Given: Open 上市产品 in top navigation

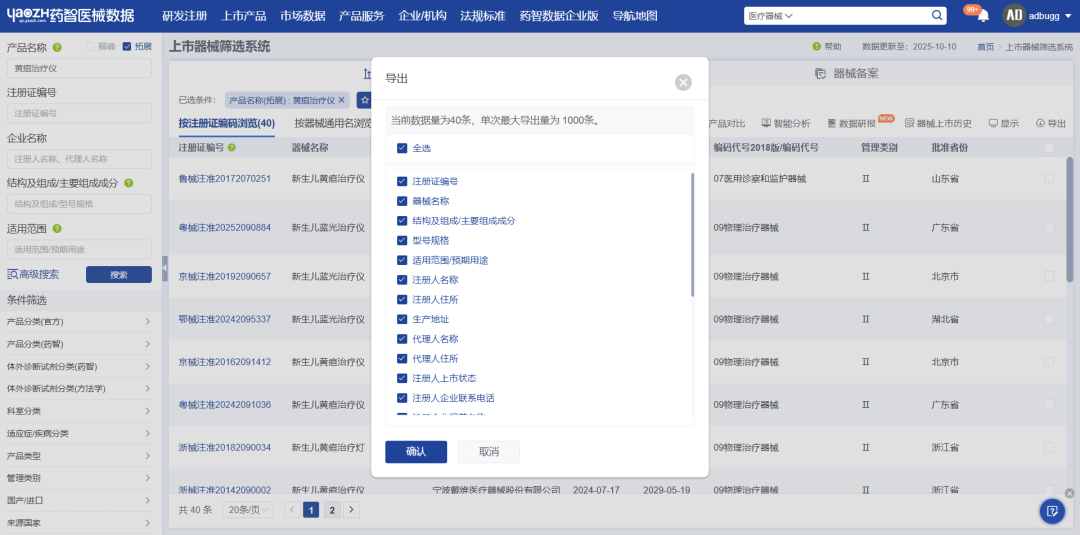Looking at the screenshot, I should point(245,16).
